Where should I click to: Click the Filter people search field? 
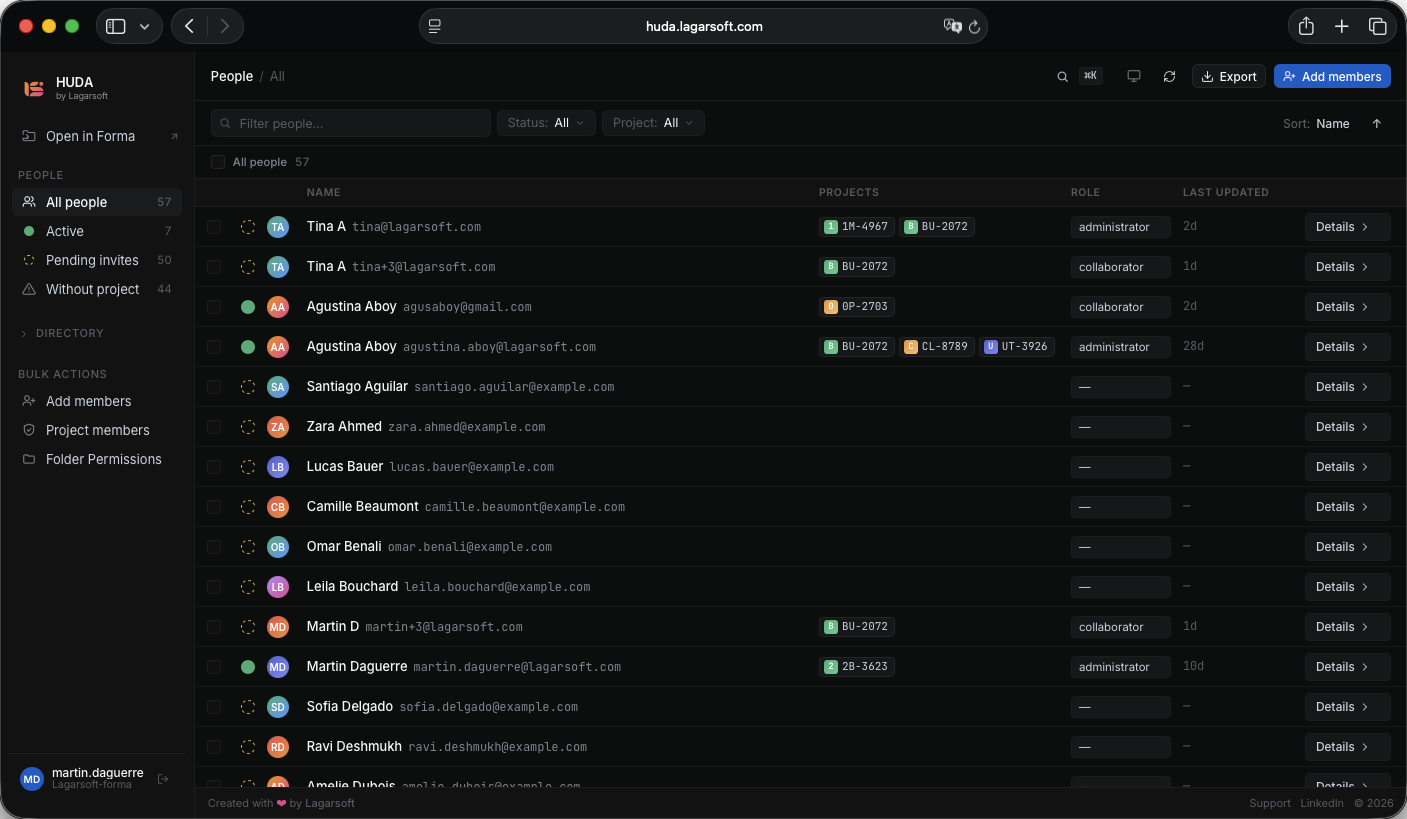click(x=351, y=123)
